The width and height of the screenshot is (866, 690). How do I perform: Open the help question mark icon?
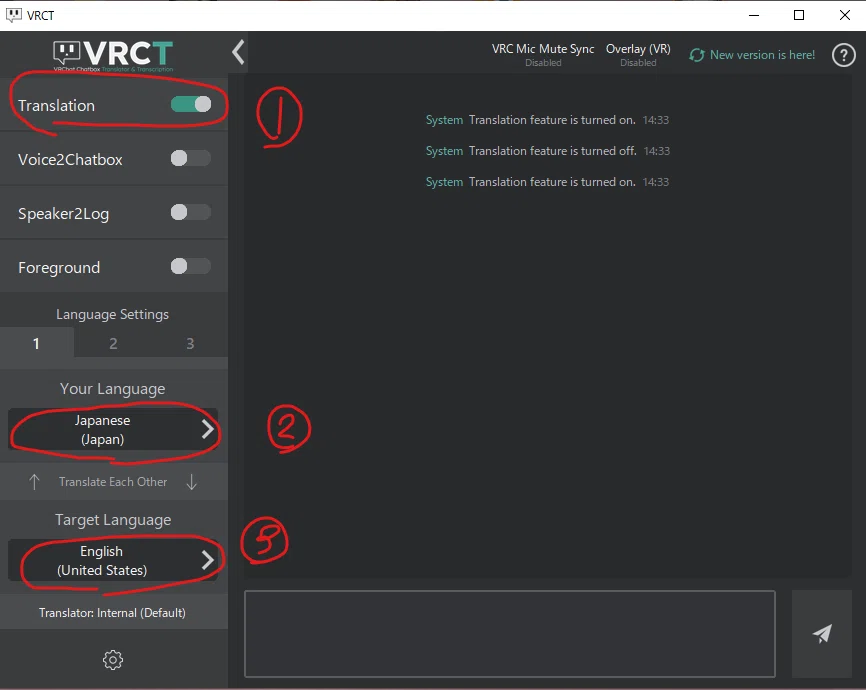click(x=843, y=55)
